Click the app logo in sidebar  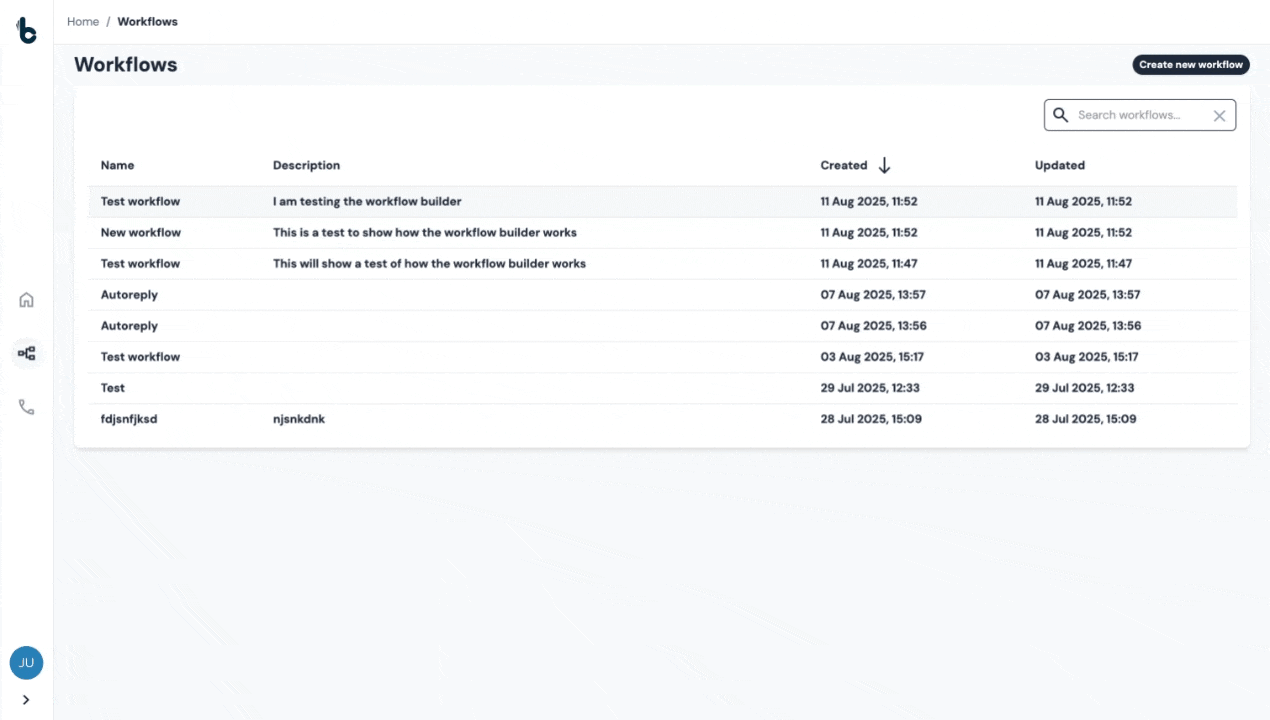tap(27, 31)
